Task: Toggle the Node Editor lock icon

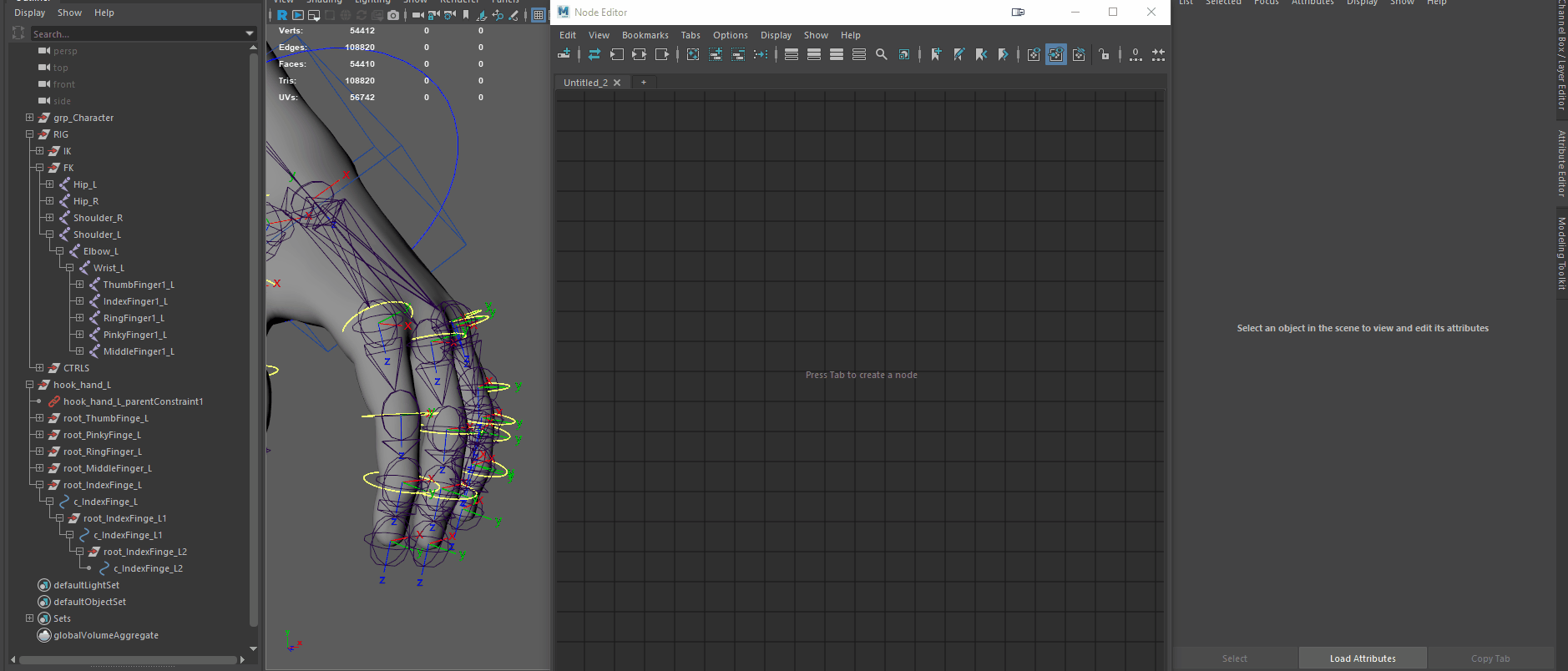Action: (1105, 54)
